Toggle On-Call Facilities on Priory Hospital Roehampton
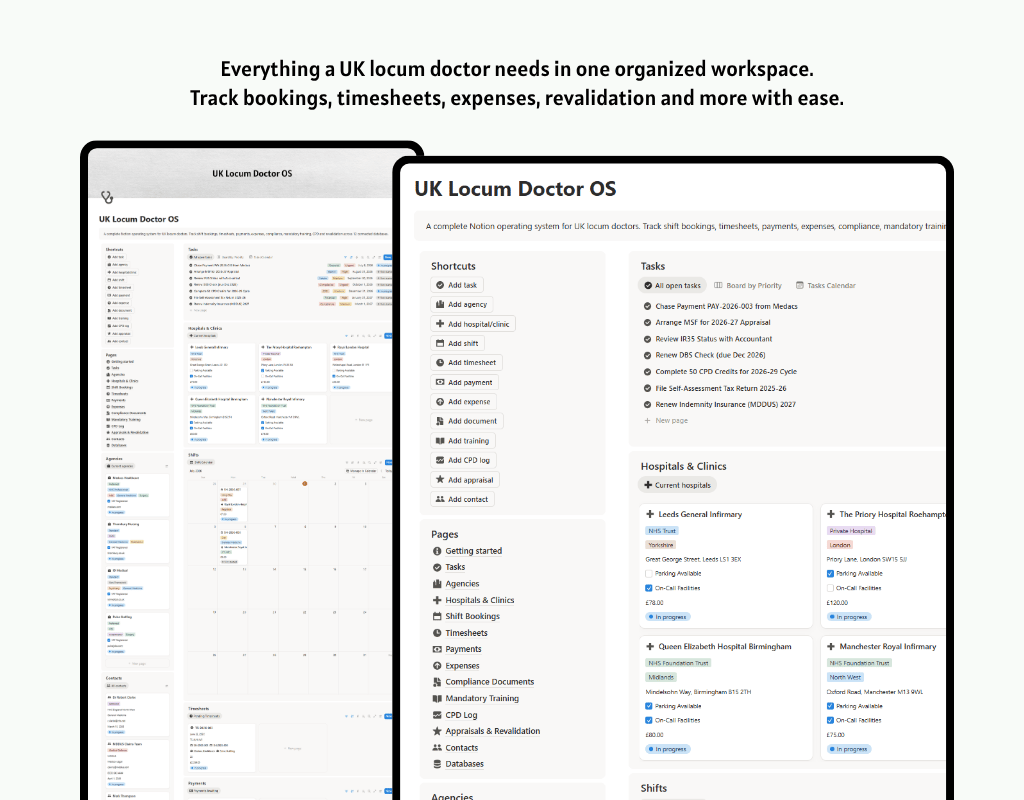Image resolution: width=1024 pixels, height=800 pixels. click(830, 588)
